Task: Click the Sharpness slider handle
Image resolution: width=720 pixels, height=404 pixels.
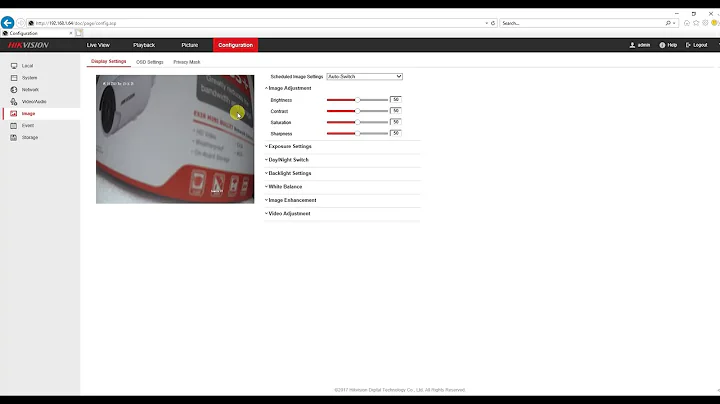Action: 357,134
